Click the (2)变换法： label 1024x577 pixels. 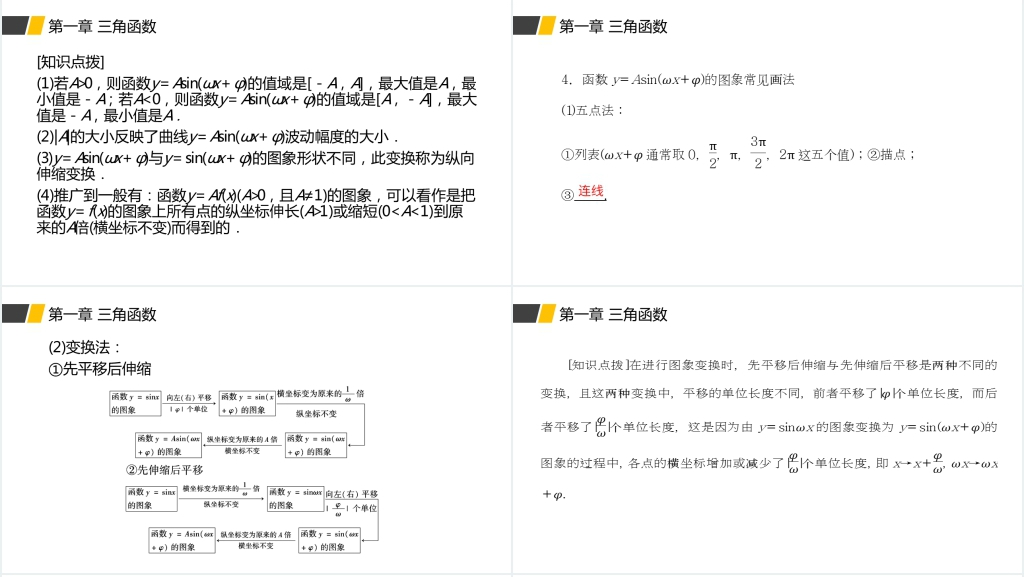coord(85,347)
